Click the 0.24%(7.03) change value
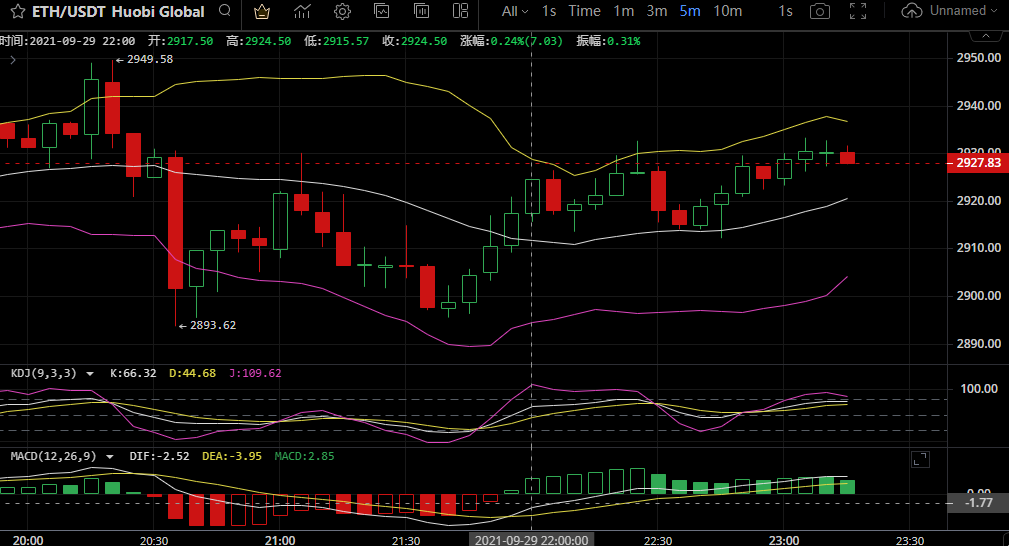The width and height of the screenshot is (1009, 546). point(526,41)
